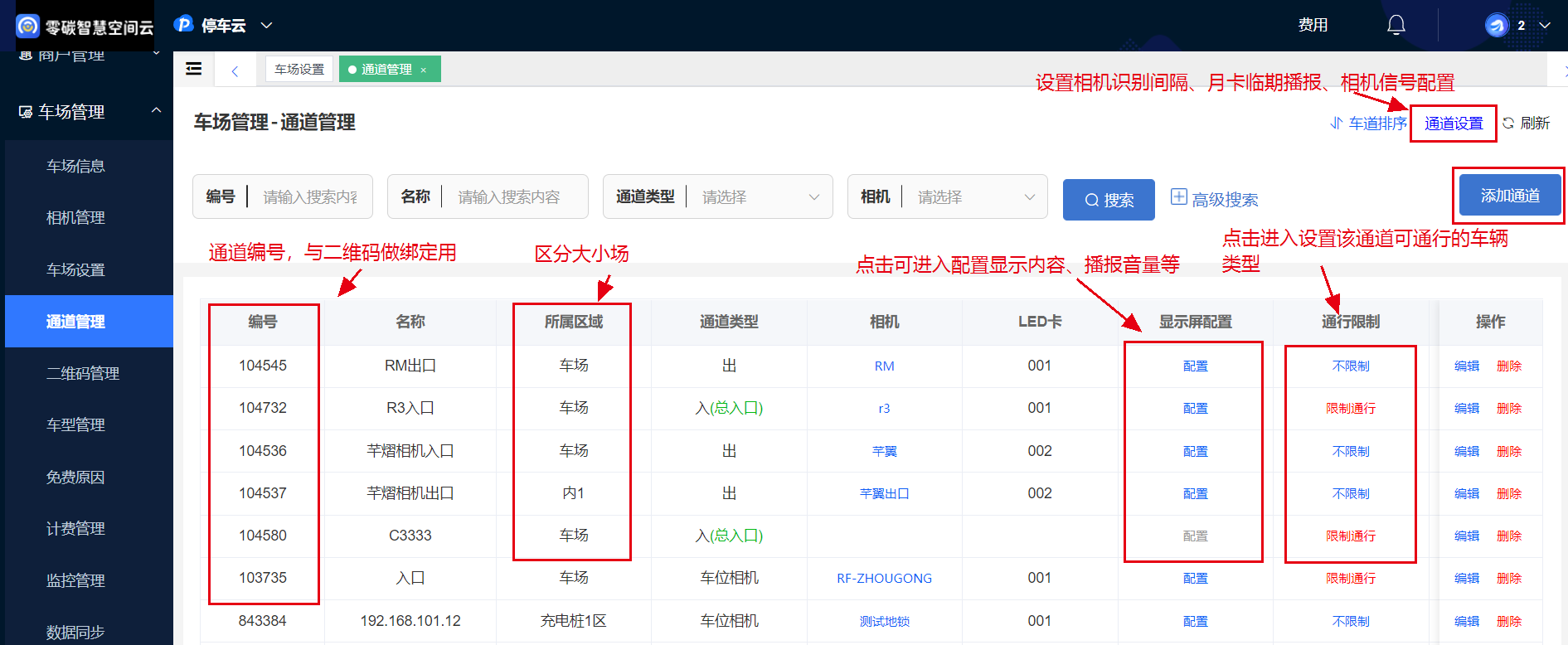
Task: Open 数据同步 in the sidebar
Action: (75, 632)
